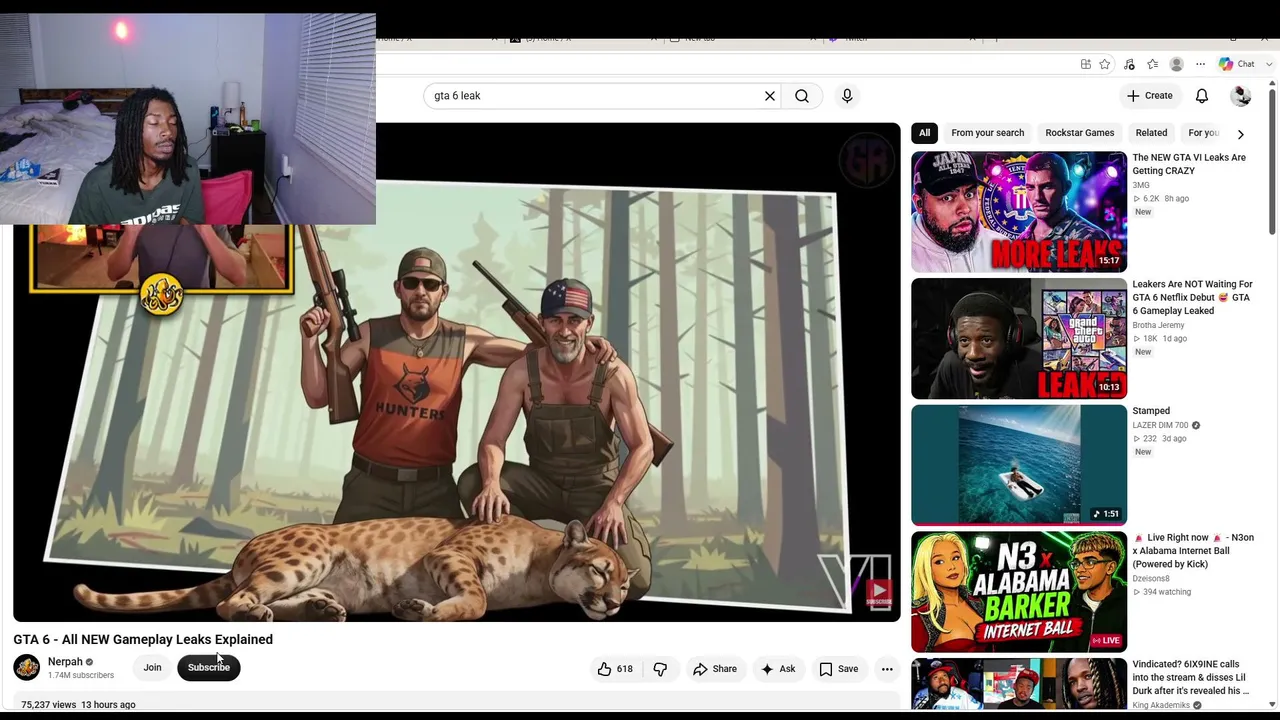
Task: Click the browser apps icon in address bar
Action: (x=1086, y=64)
